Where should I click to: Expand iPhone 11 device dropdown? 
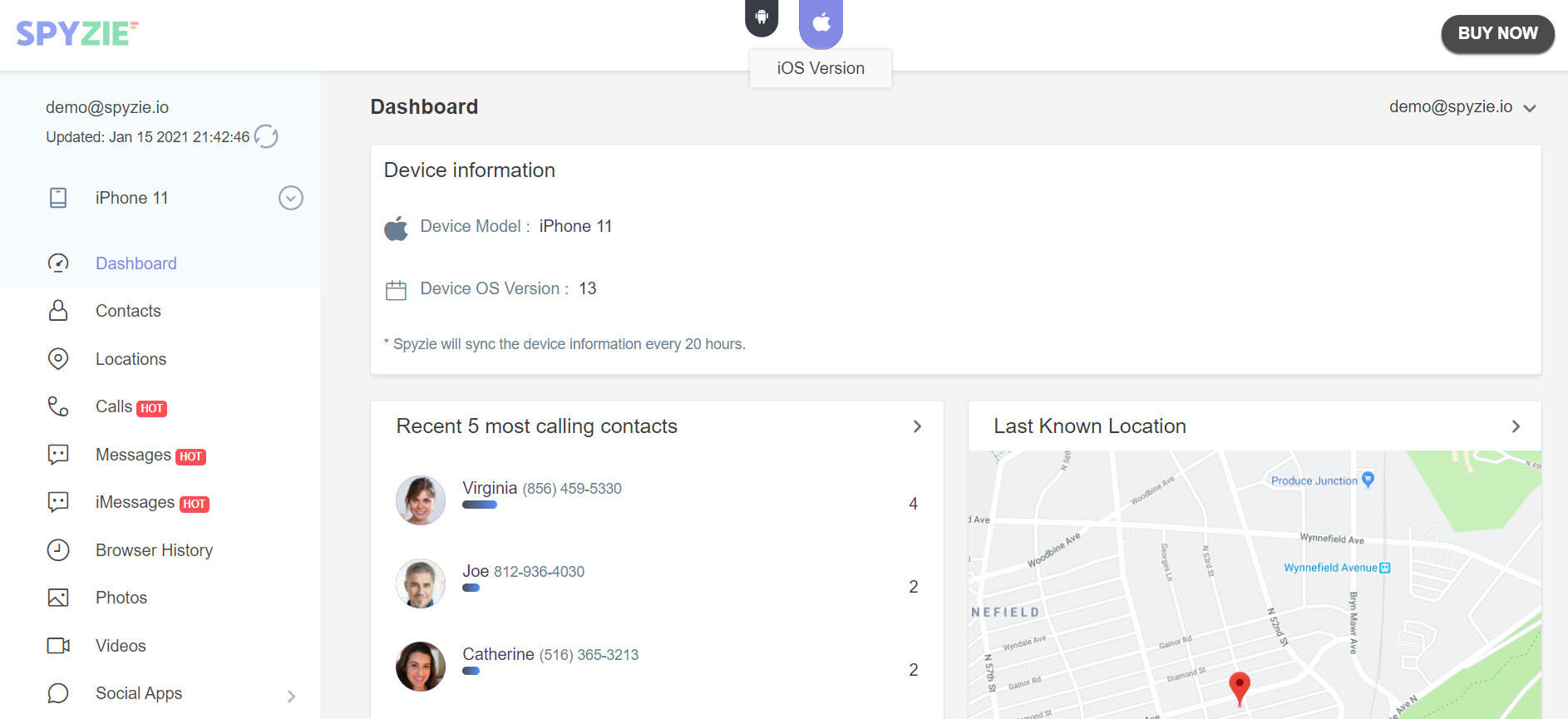coord(291,198)
